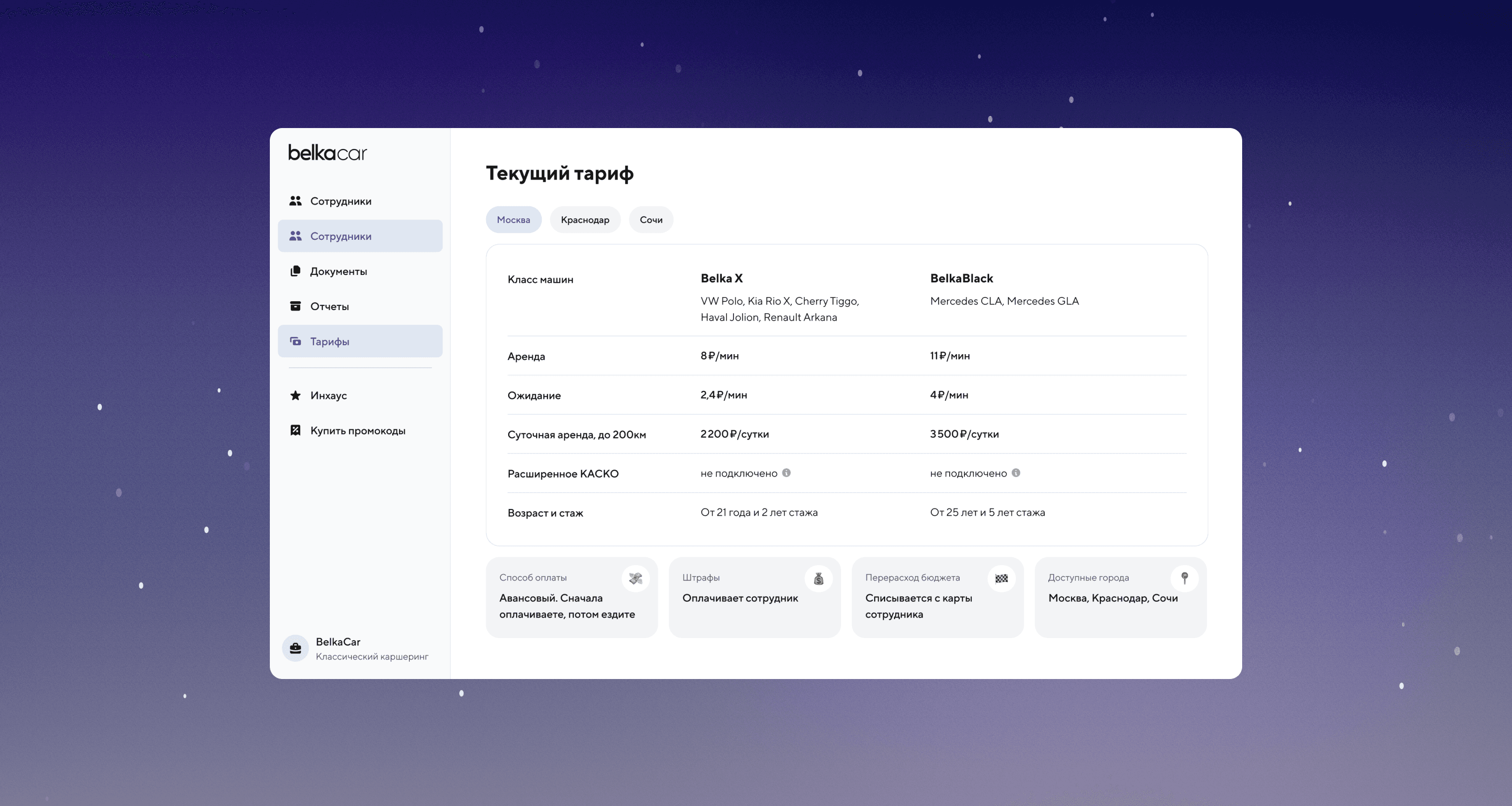This screenshot has width=1512, height=806.
Task: Click money icon on Способ оплаты card
Action: coord(636,578)
